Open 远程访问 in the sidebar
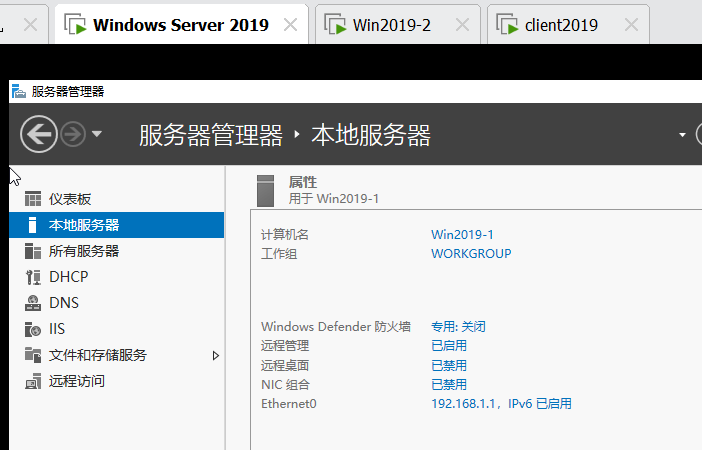Image resolution: width=702 pixels, height=450 pixels. pyautogui.click(x=116, y=381)
